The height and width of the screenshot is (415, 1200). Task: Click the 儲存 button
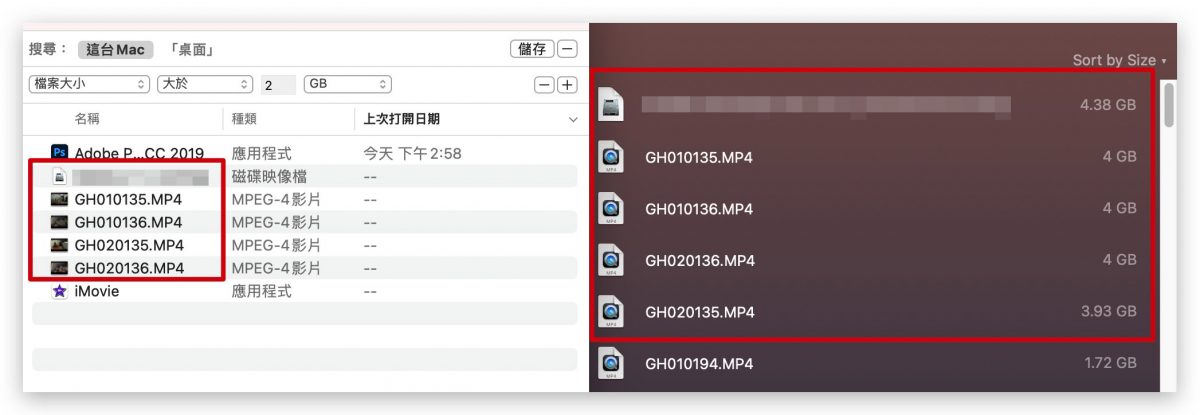pyautogui.click(x=532, y=49)
